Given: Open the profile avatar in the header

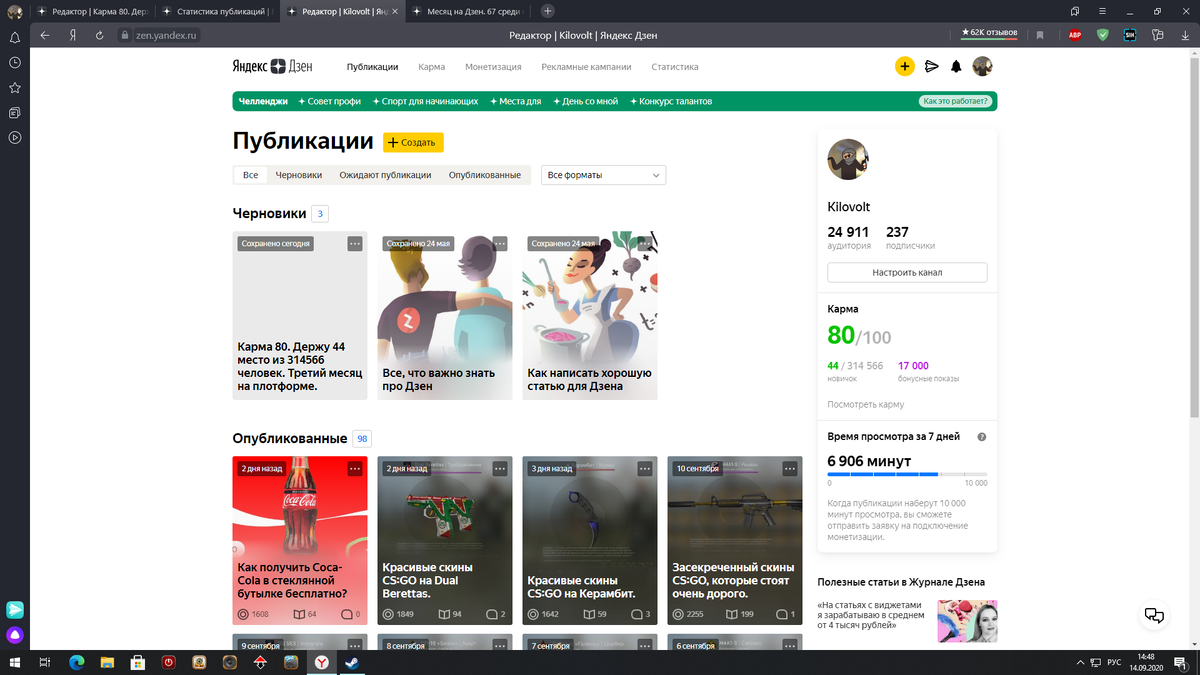Looking at the screenshot, I should coord(982,67).
